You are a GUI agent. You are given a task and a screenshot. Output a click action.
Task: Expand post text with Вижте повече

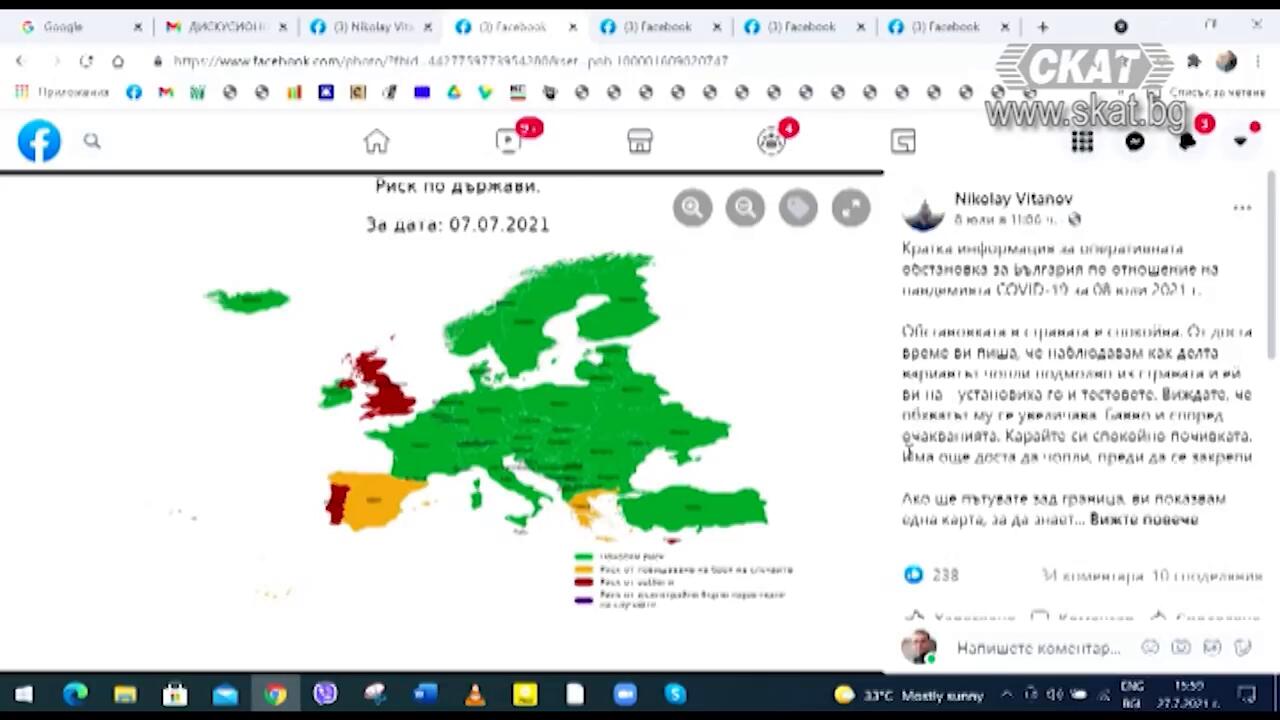1143,519
